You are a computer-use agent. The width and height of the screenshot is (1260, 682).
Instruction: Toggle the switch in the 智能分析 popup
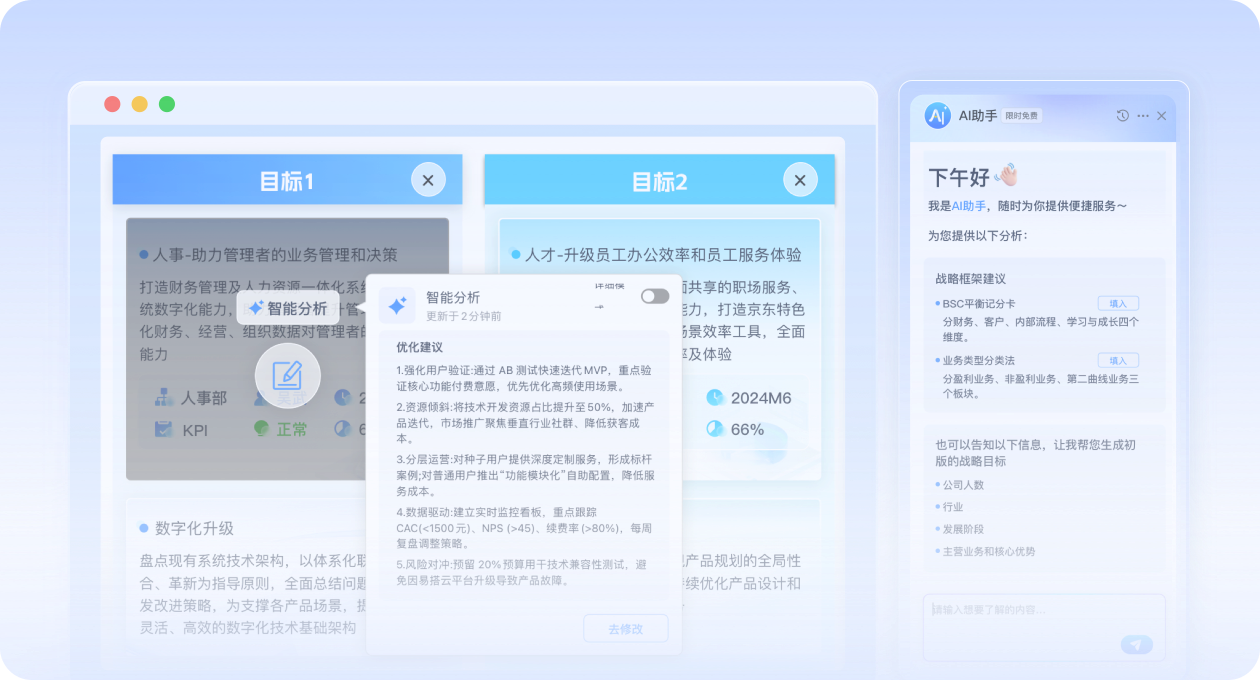pyautogui.click(x=655, y=296)
